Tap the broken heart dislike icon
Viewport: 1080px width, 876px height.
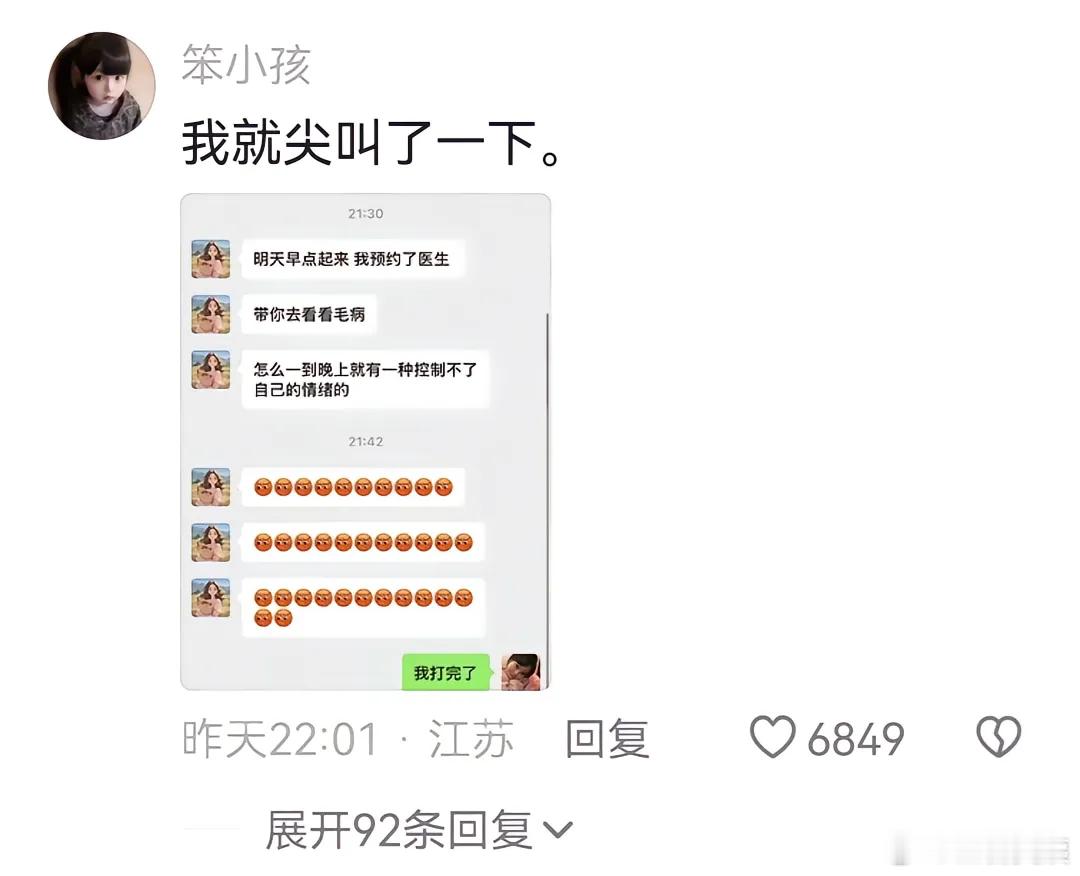tap(999, 737)
